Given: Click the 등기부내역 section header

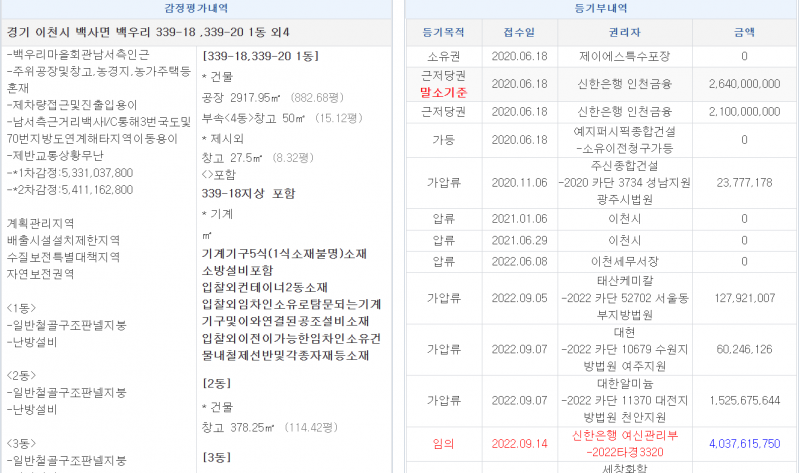Looking at the screenshot, I should tap(599, 8).
